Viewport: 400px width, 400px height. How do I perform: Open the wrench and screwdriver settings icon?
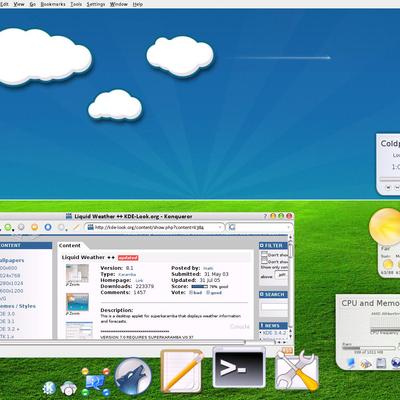[297, 371]
